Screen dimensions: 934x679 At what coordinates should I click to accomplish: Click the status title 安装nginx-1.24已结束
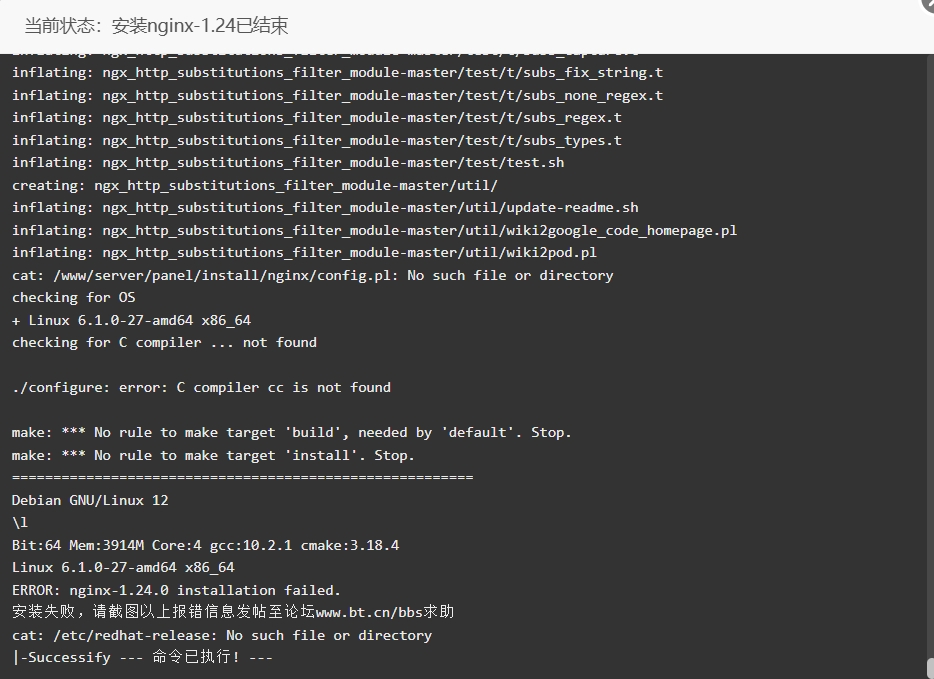pyautogui.click(x=200, y=26)
